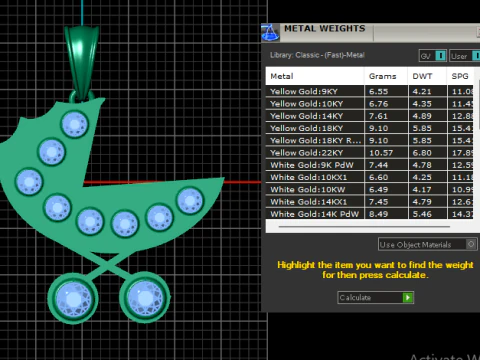
Task: Click the 4.79 DWT value
Action: 422,202
